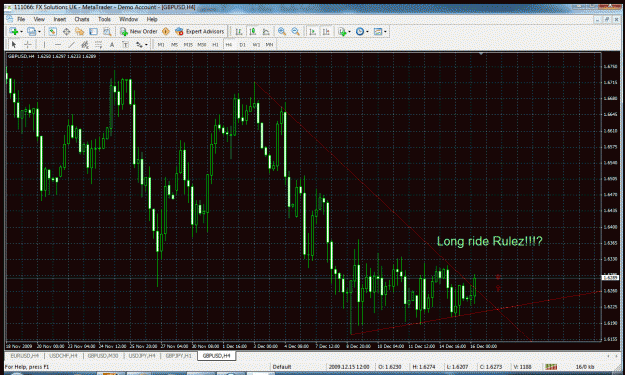Select the Equidistant Channel tool
Screen dimensions: 625x375
[85, 45]
